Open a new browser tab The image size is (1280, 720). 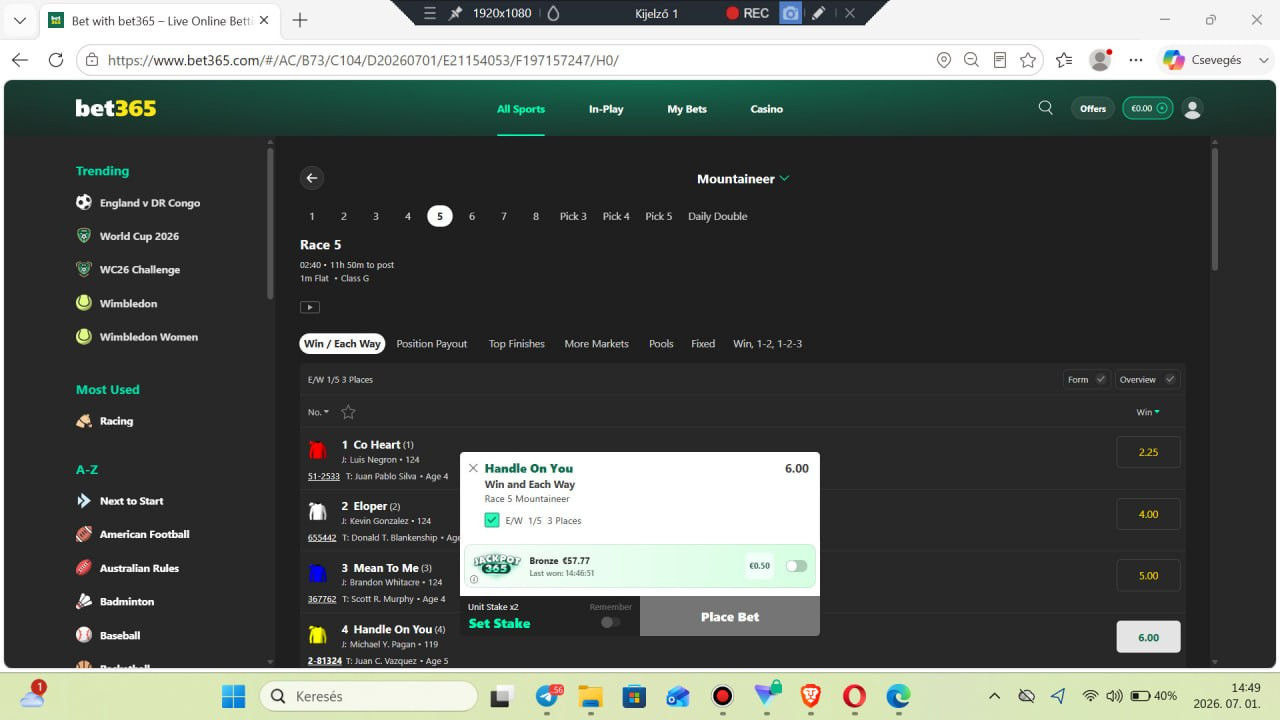[300, 20]
